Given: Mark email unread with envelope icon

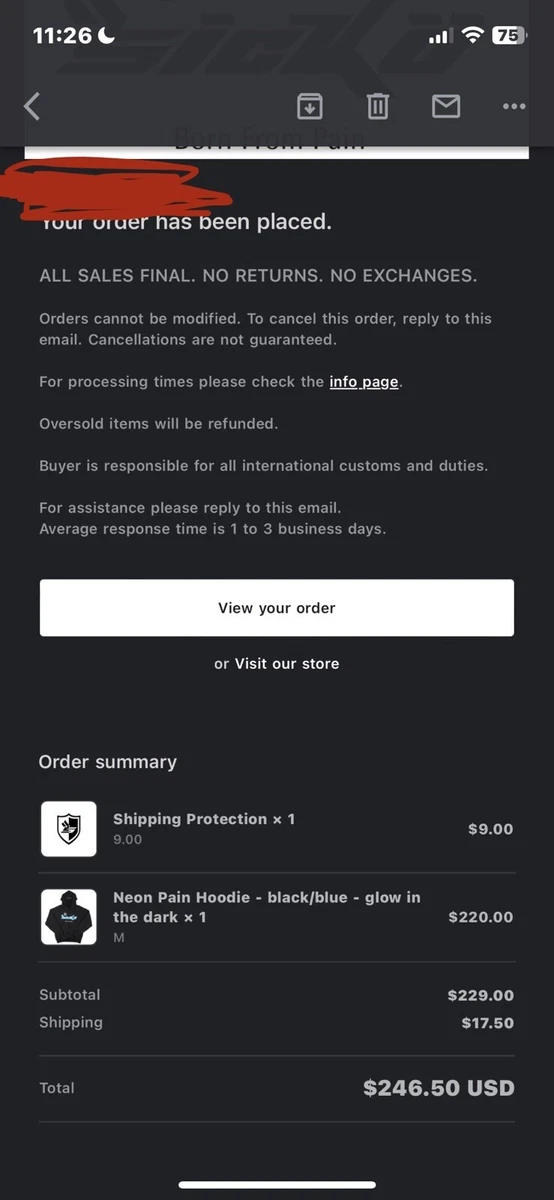Looking at the screenshot, I should pyautogui.click(x=446, y=106).
